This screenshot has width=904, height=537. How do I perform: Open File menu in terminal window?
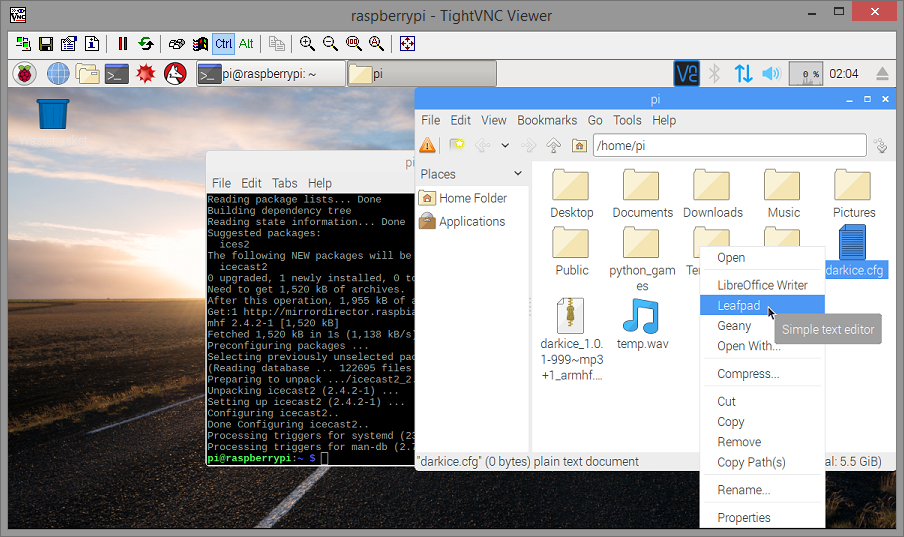pyautogui.click(x=221, y=183)
